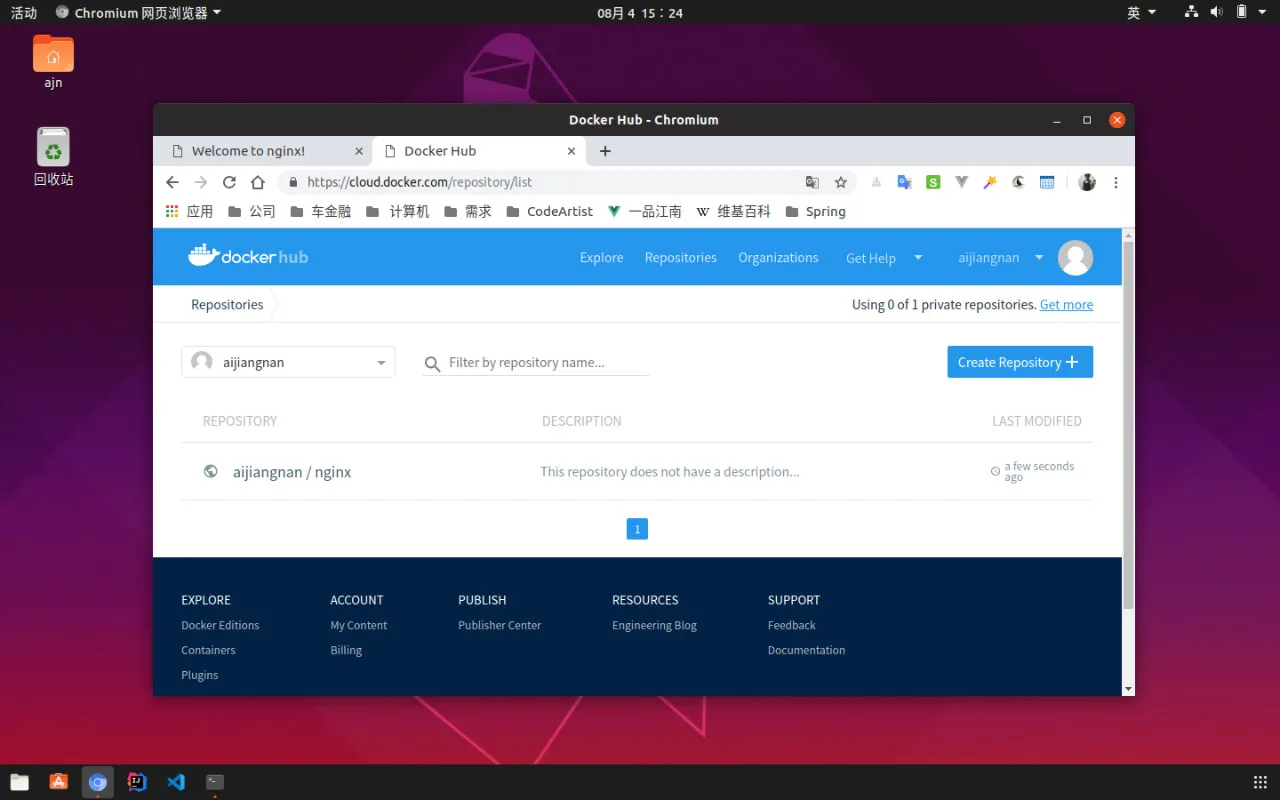Reload the Docker Hub page

(x=229, y=182)
